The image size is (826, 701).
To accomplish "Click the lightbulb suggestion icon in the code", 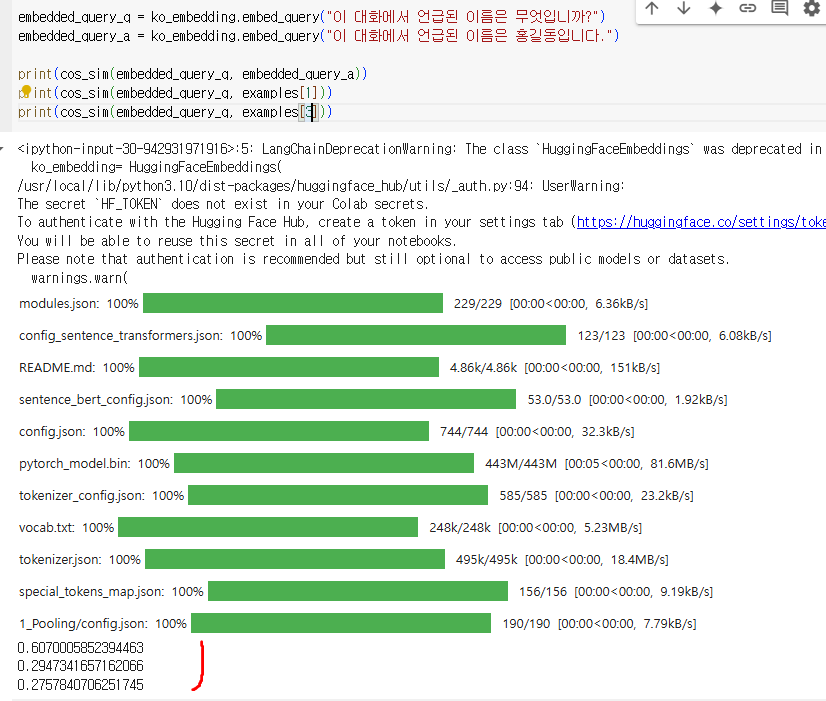I will (26, 92).
